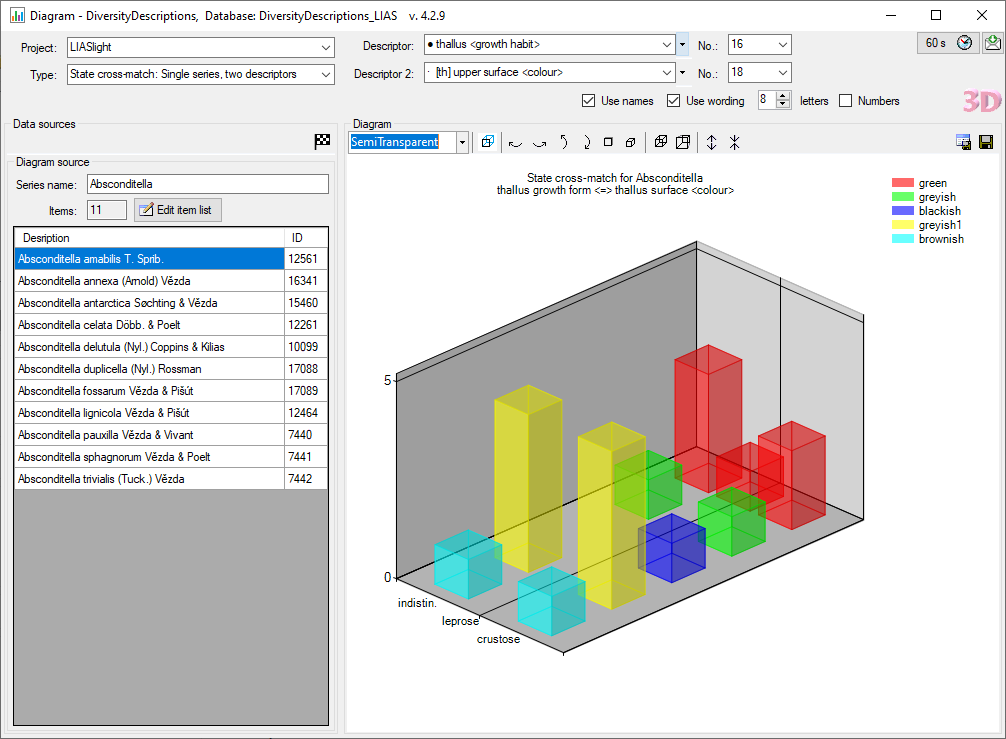Decrease the letters count spinner
Screen dimensions: 1006x739
click(x=783, y=105)
